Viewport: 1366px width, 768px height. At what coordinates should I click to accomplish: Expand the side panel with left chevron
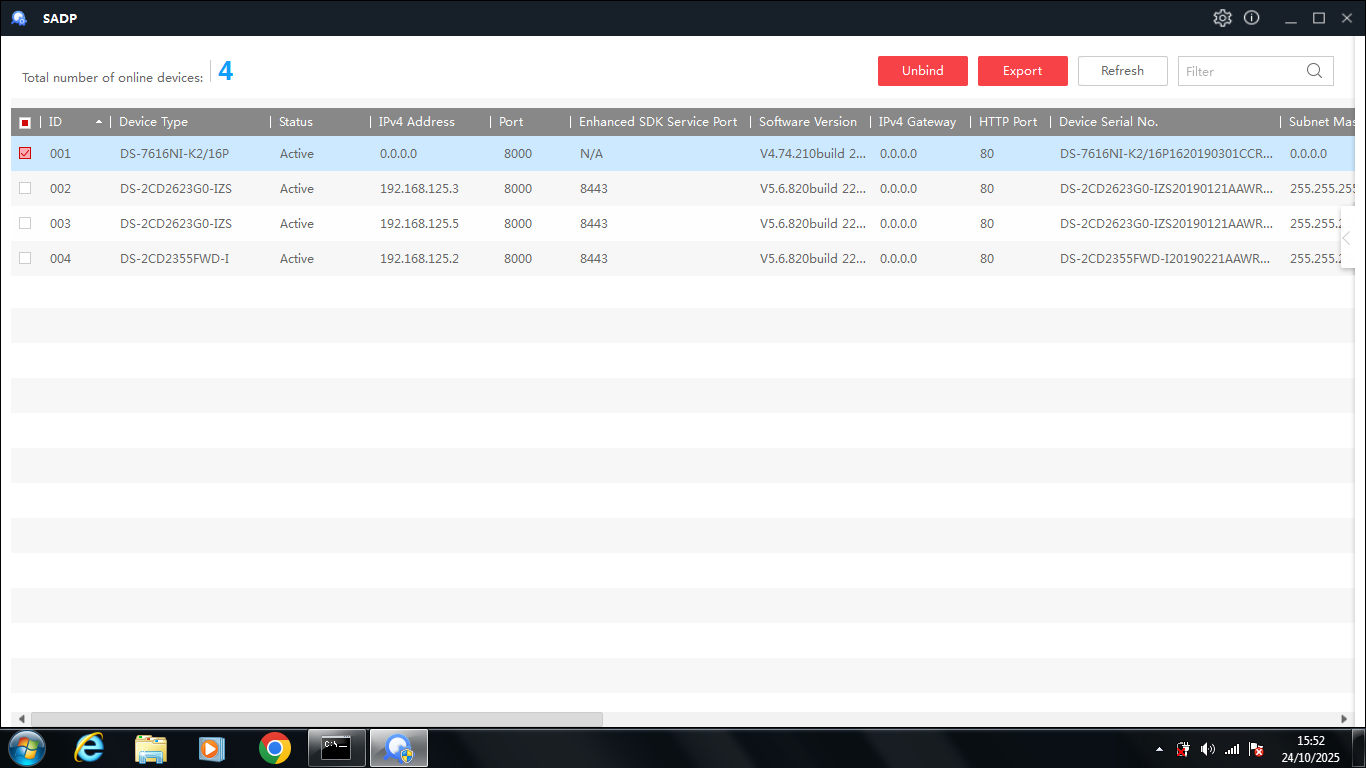(1347, 238)
